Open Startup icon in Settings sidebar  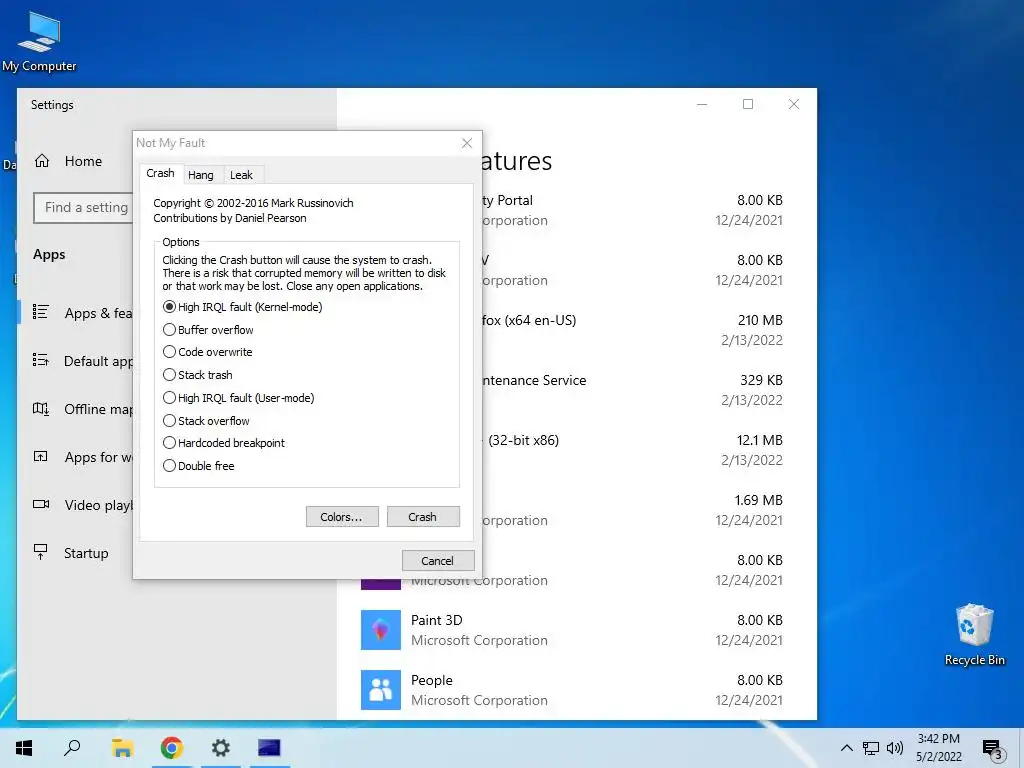[x=40, y=552]
